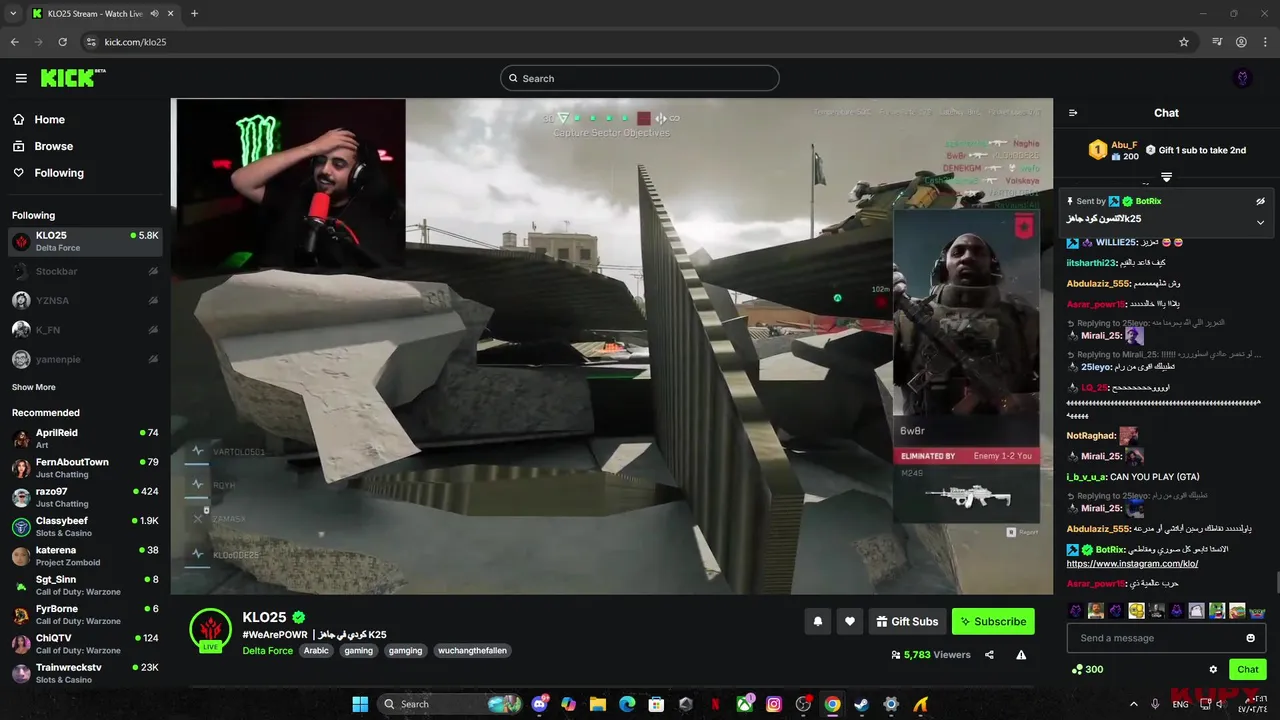Open recommended channel FyrBorne

point(85,614)
